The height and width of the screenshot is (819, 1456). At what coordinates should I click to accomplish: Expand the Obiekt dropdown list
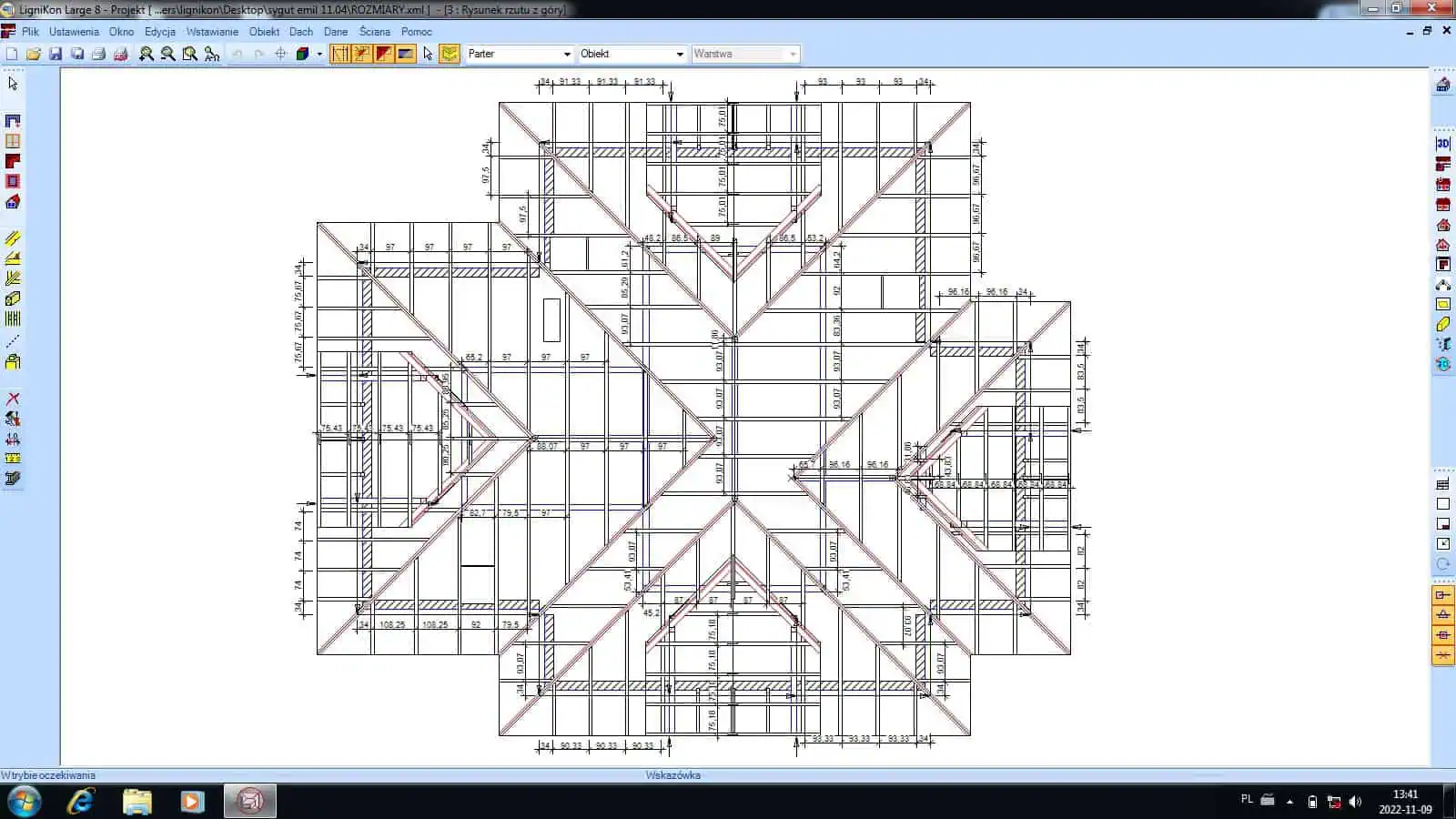click(632, 55)
